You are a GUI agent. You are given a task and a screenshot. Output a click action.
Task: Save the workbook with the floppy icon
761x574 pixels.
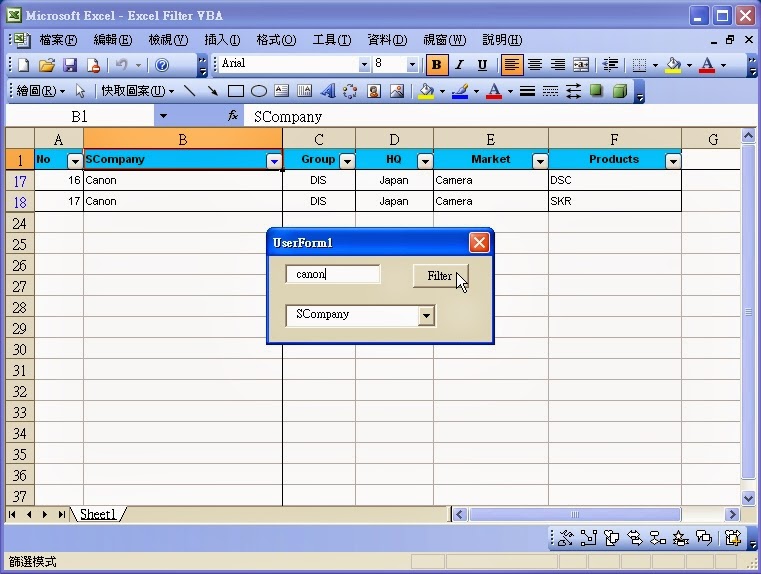(x=70, y=65)
